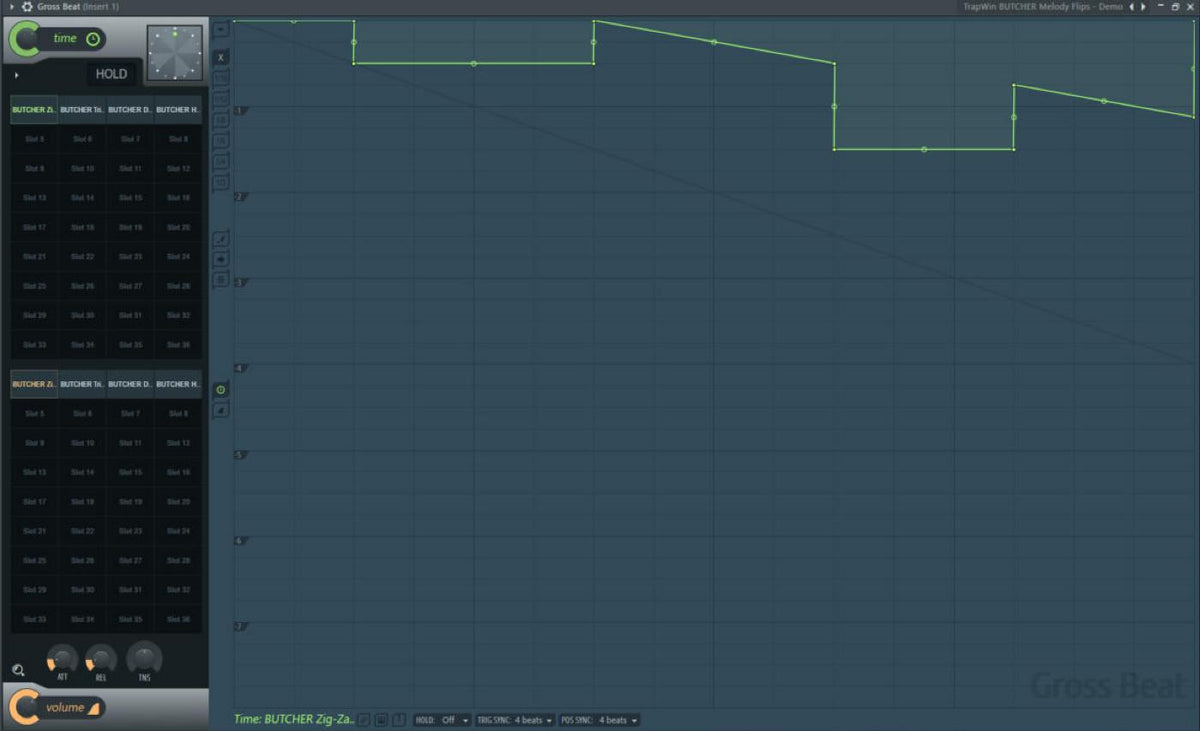Select the orange-highlighted BUTCHER Zi.. volume slot
The height and width of the screenshot is (731, 1200).
pos(34,384)
